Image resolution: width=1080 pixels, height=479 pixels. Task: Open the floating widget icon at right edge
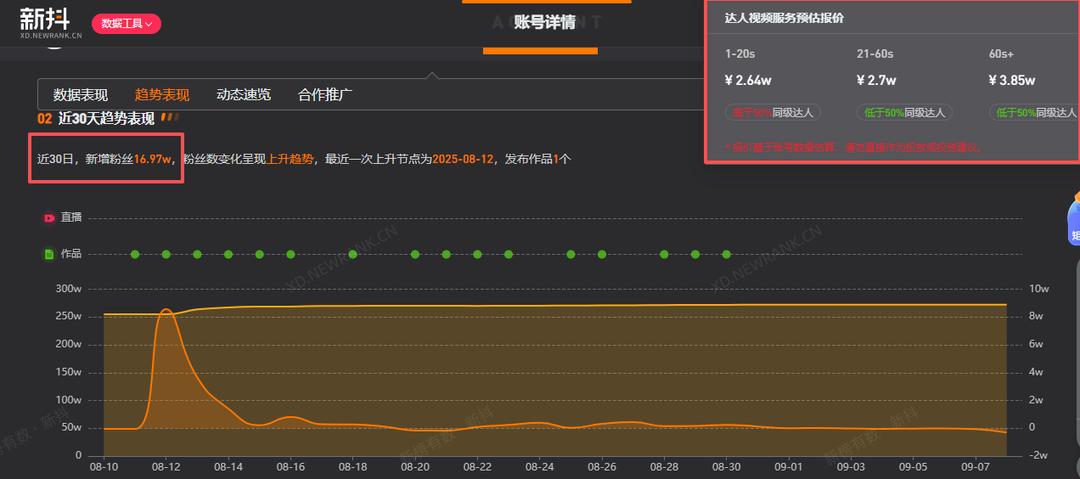coord(1074,220)
